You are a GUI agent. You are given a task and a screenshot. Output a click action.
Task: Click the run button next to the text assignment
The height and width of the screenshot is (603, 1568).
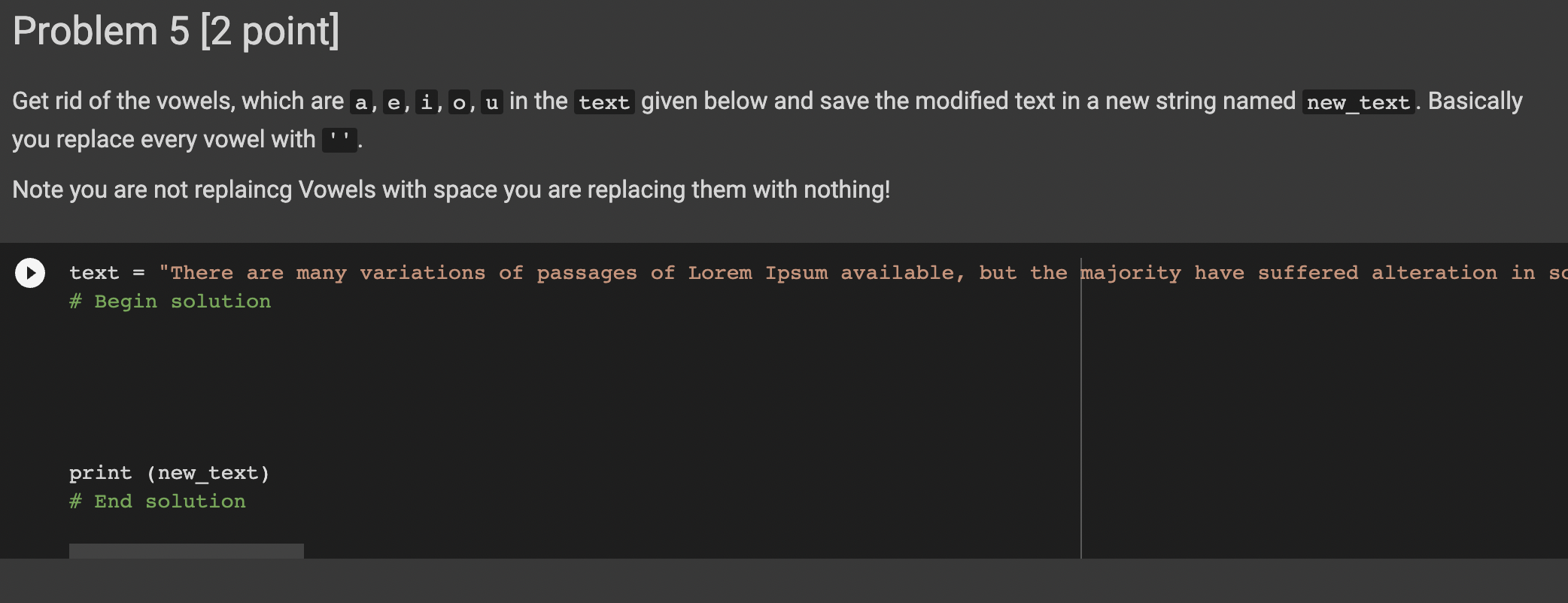coord(30,273)
